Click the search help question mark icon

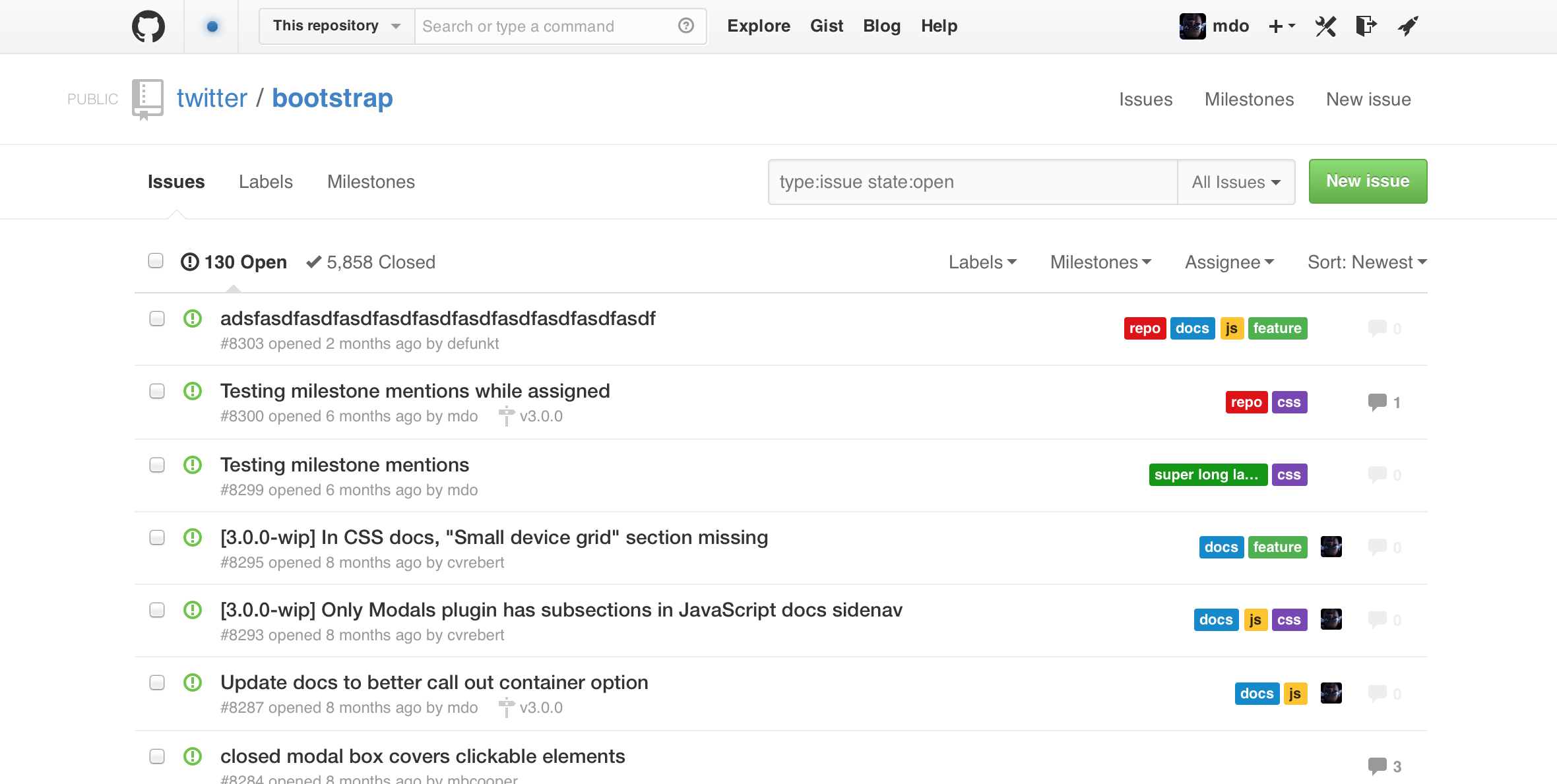pyautogui.click(x=686, y=26)
